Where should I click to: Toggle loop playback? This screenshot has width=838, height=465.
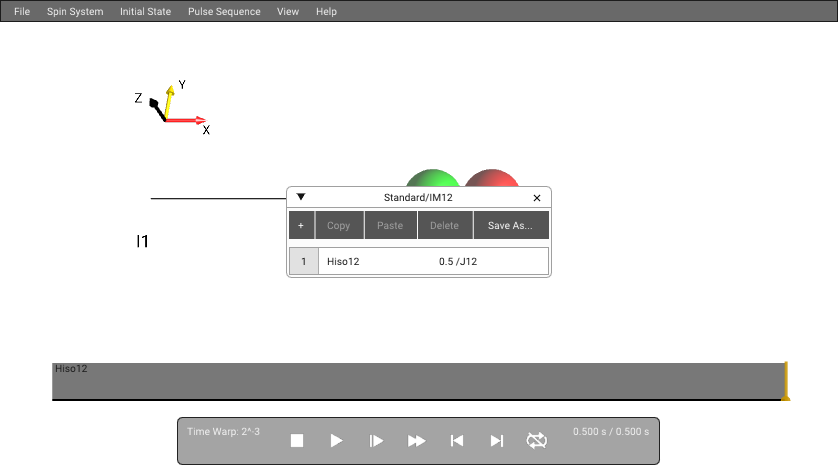click(x=537, y=440)
